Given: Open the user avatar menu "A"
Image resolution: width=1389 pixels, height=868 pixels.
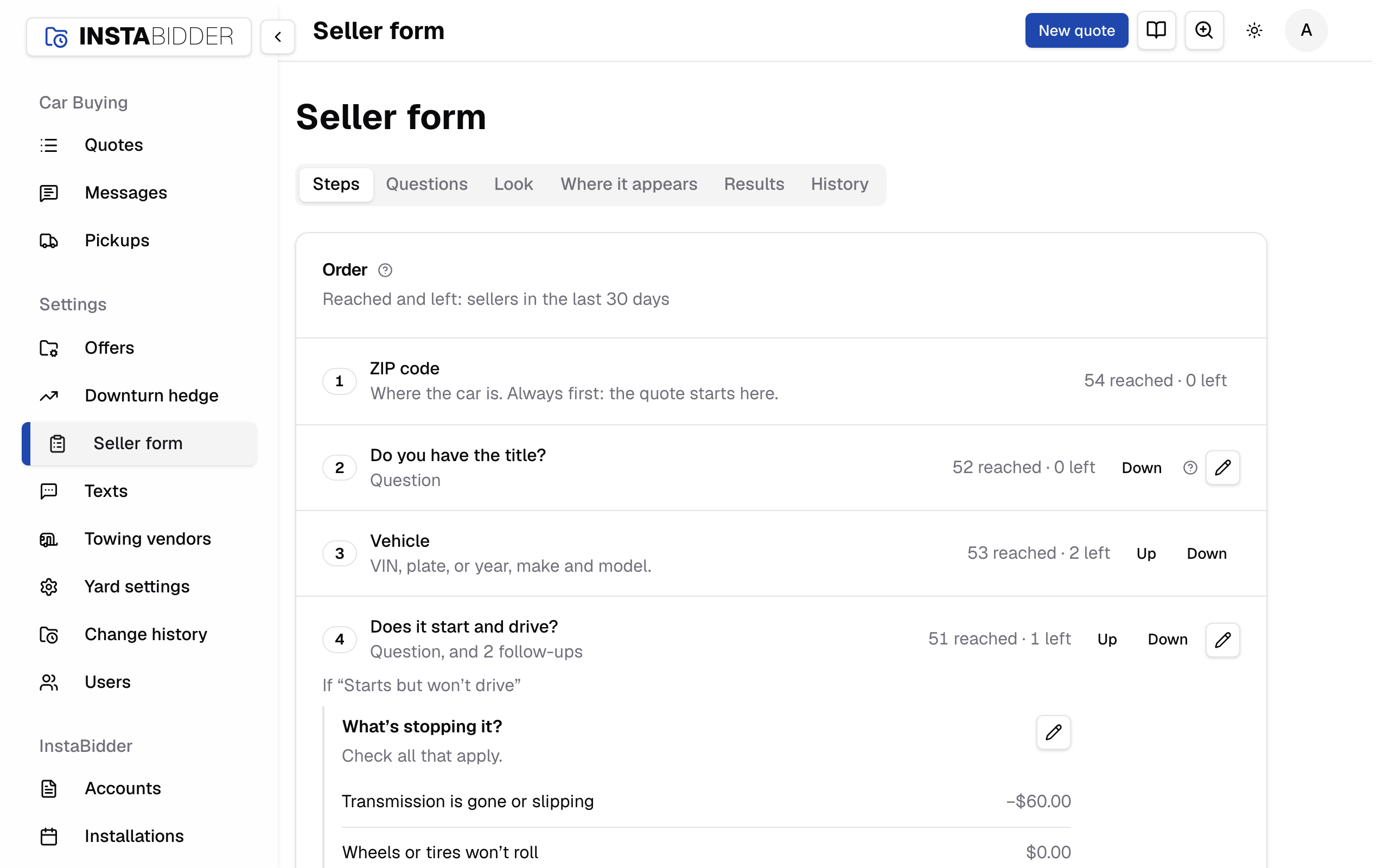Looking at the screenshot, I should (1306, 30).
